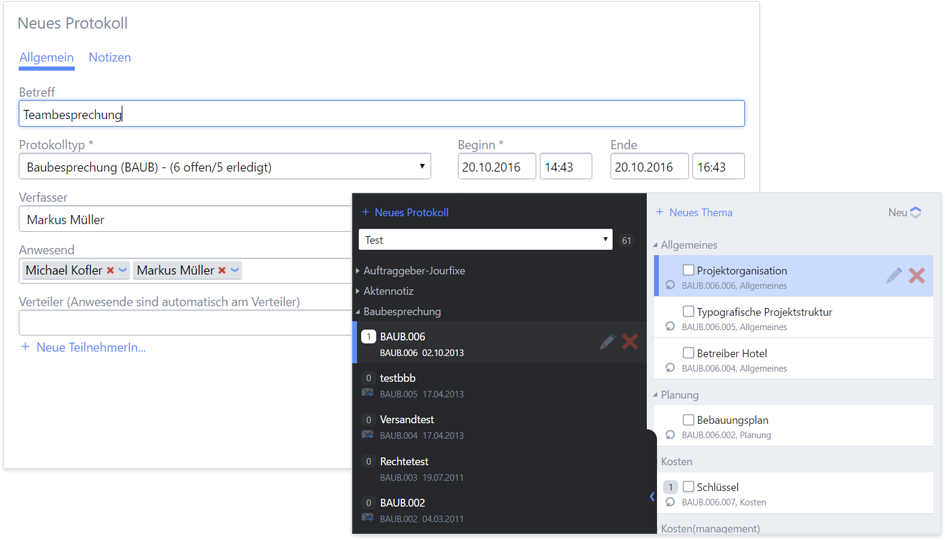Select the Allgemein tab
Image resolution: width=945 pixels, height=540 pixels.
pos(46,58)
